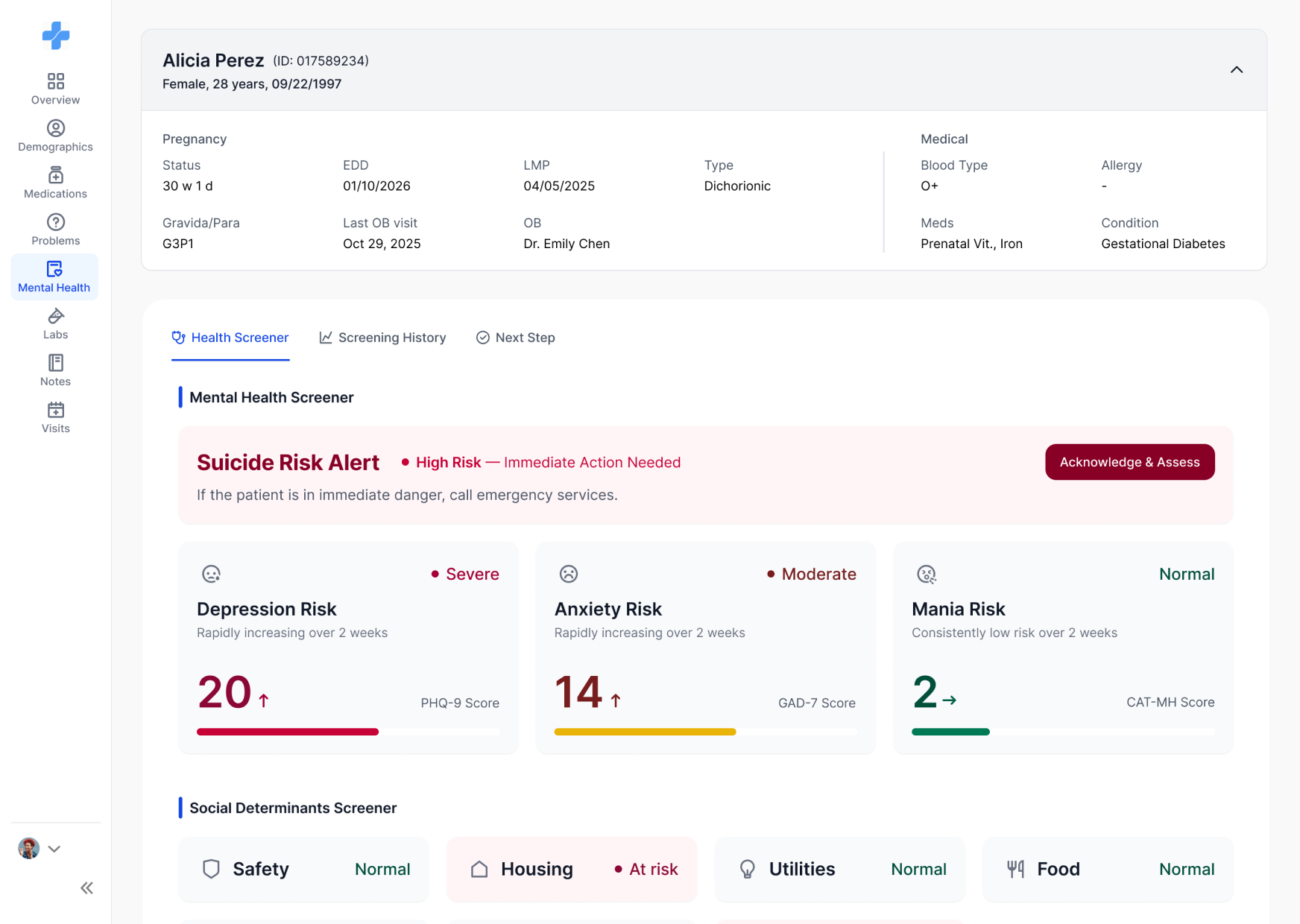Open the Overview sidebar section
This screenshot has width=1300, height=924.
pyautogui.click(x=55, y=89)
